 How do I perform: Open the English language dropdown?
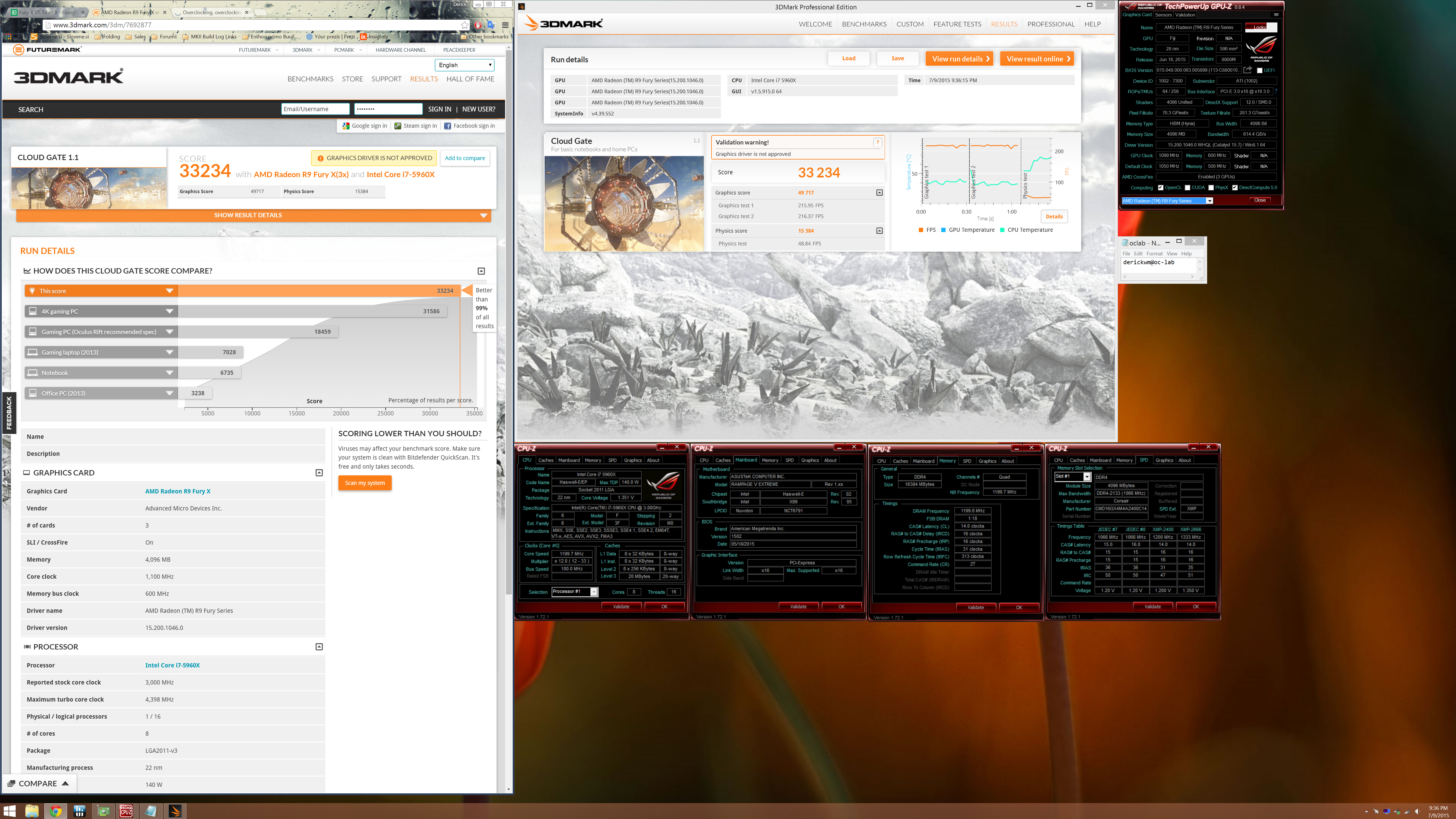[x=465, y=65]
